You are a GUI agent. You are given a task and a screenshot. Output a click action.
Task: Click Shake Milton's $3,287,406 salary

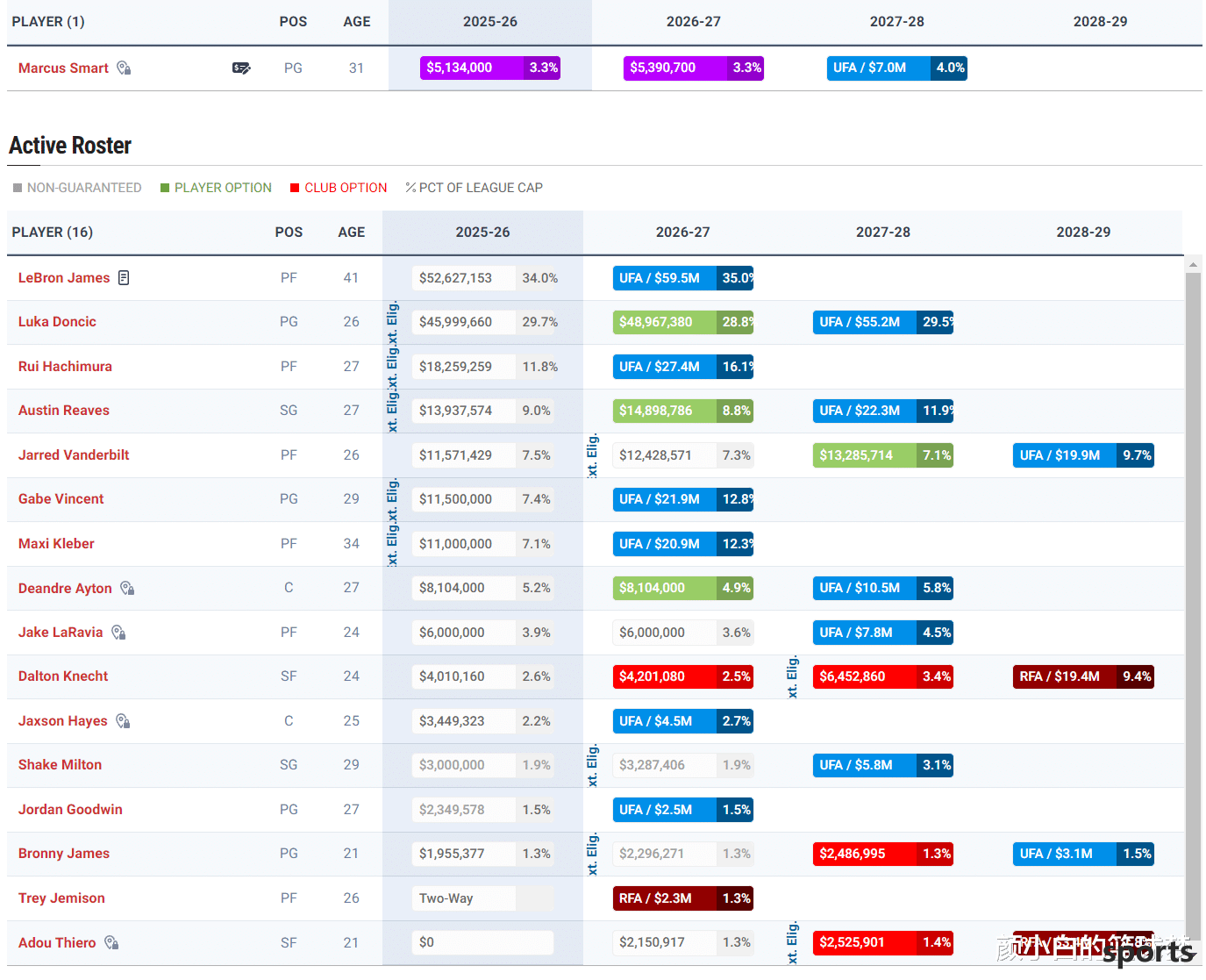(683, 765)
